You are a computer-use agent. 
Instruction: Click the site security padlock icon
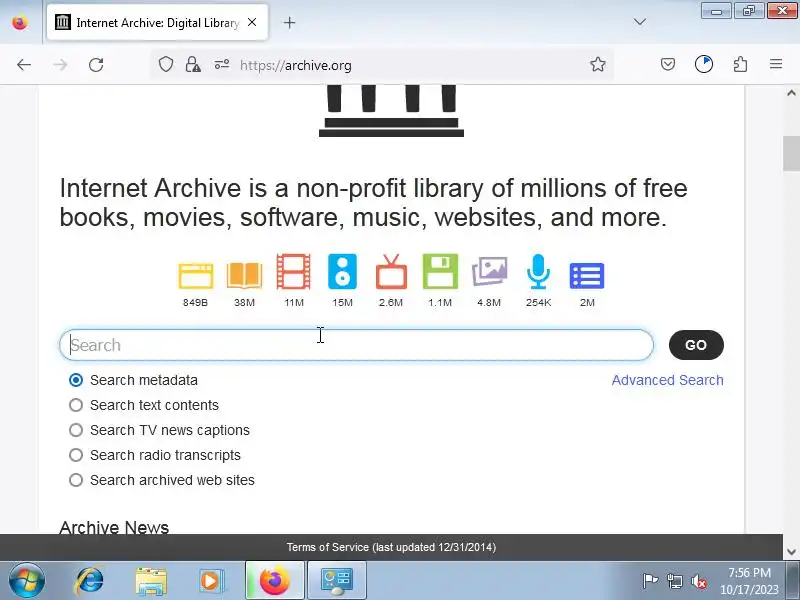click(x=193, y=65)
